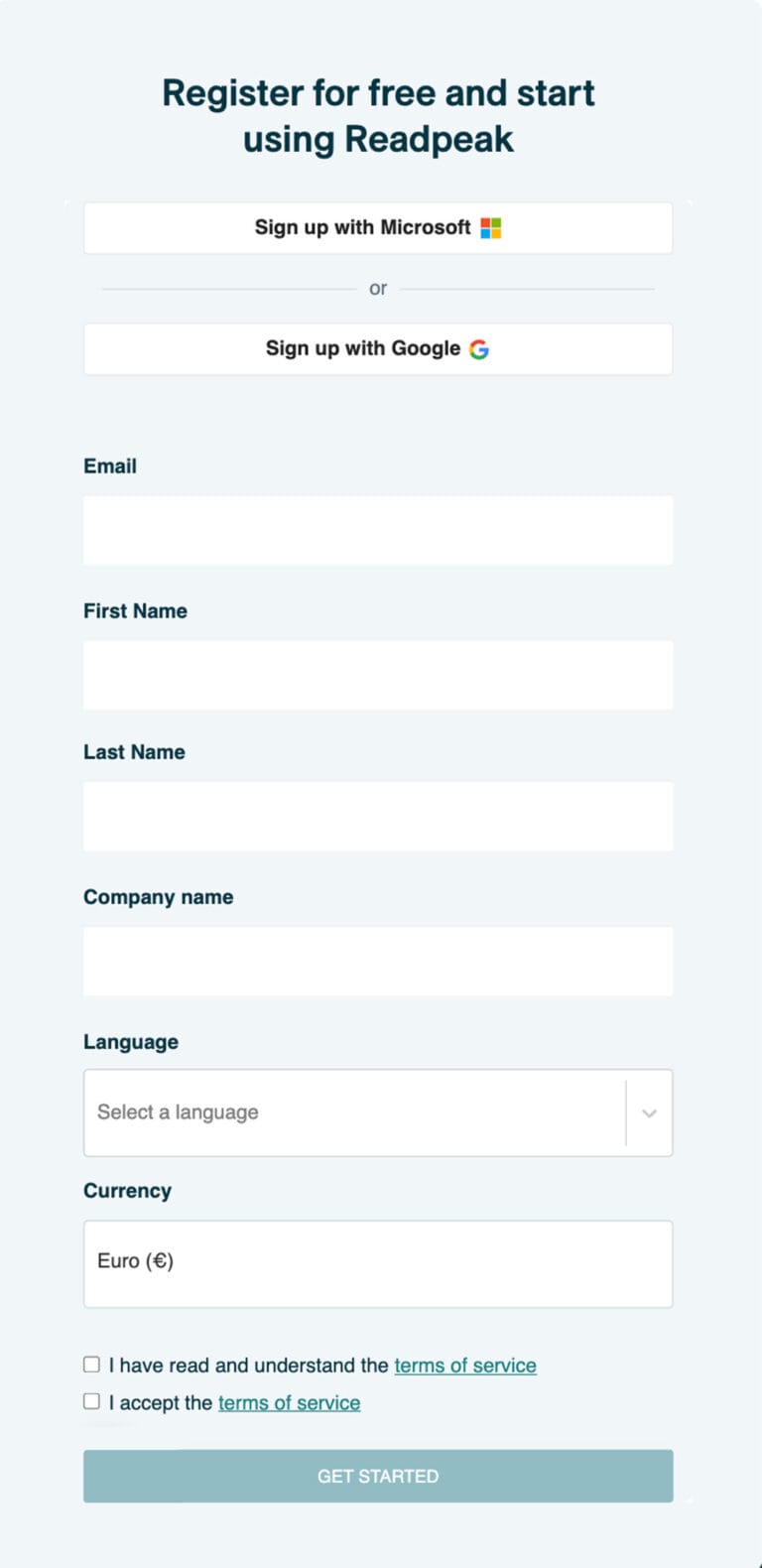Screen dimensions: 762x1568
Task: Sign up with Microsoft
Action: (378, 227)
